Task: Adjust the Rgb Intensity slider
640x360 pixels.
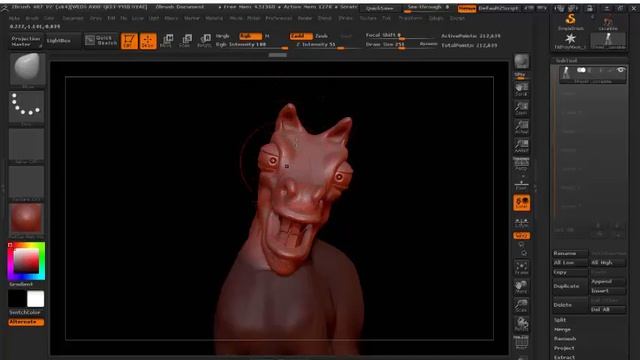Action: tap(252, 45)
